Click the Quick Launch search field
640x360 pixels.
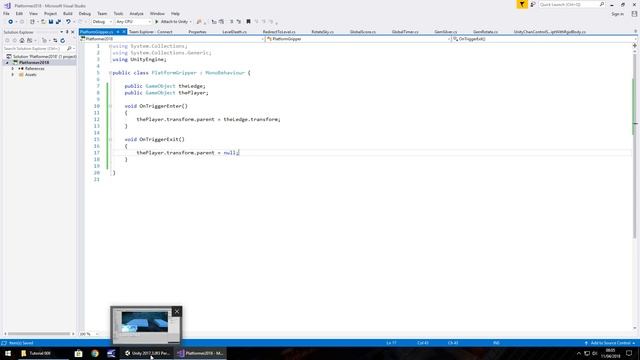572,4
